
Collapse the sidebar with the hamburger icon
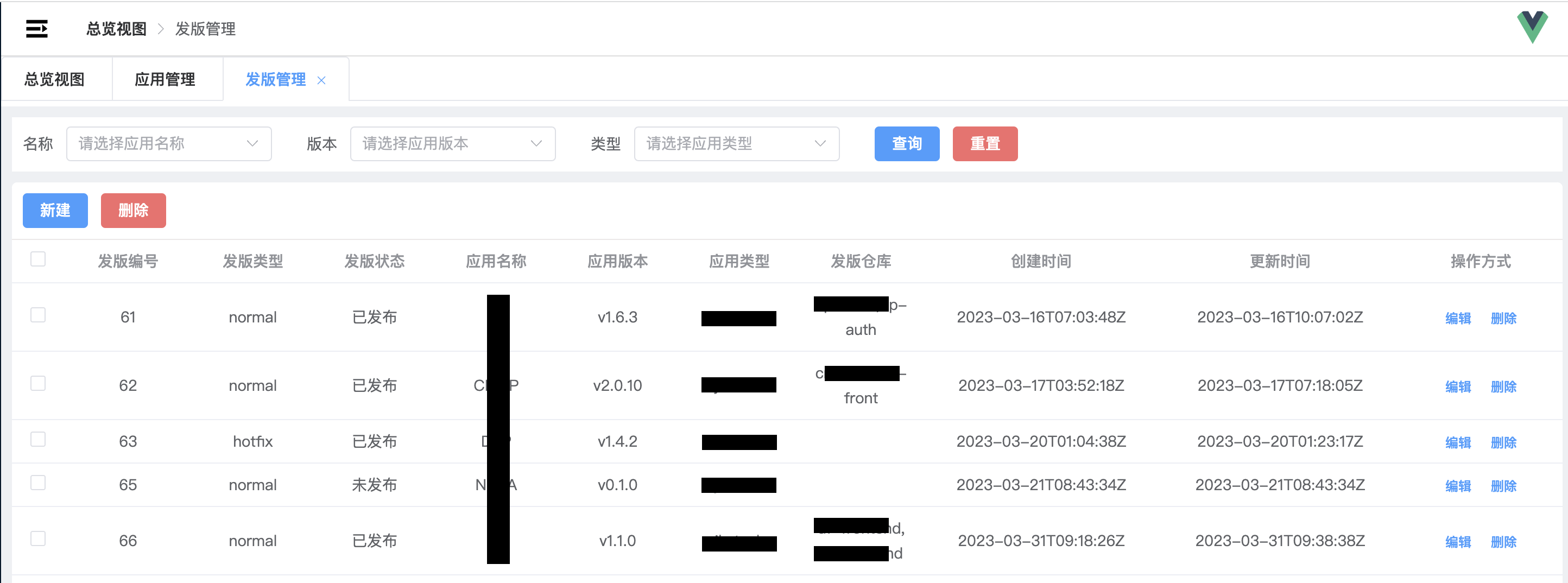pos(36,29)
